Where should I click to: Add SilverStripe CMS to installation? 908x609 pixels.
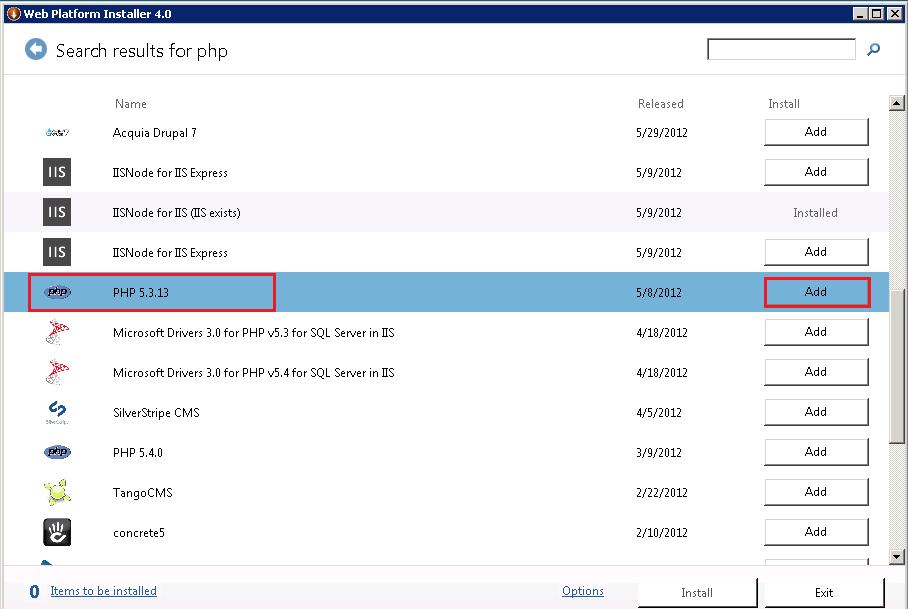click(816, 412)
